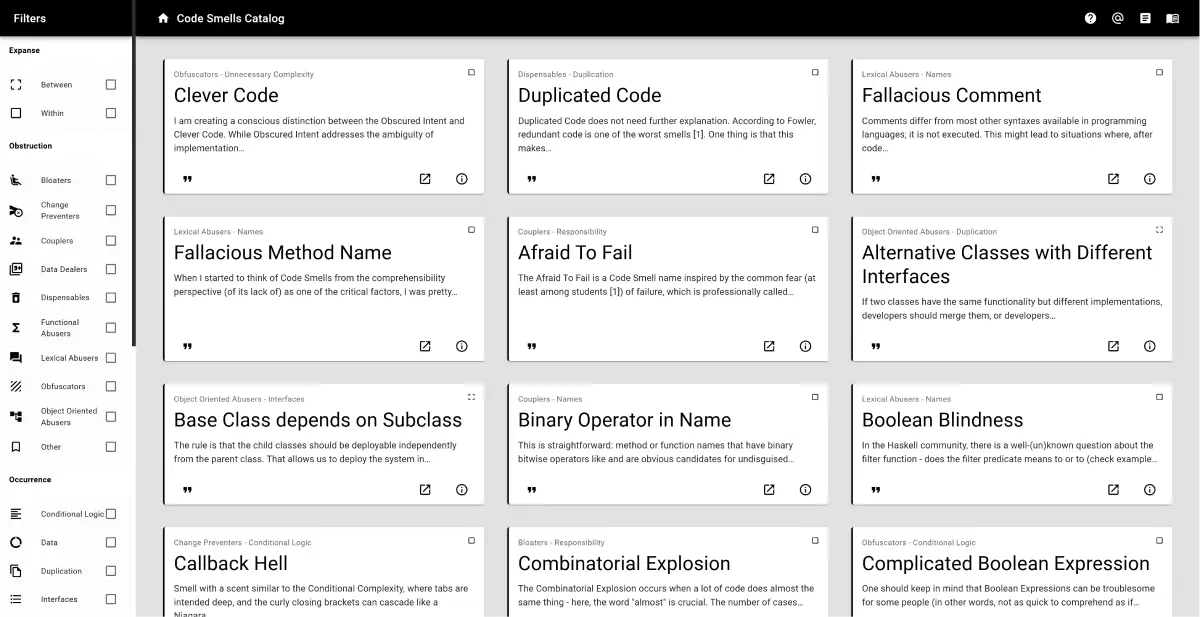Click quote icon on Binary Operator in Name card
The width and height of the screenshot is (1200, 617).
tap(531, 490)
